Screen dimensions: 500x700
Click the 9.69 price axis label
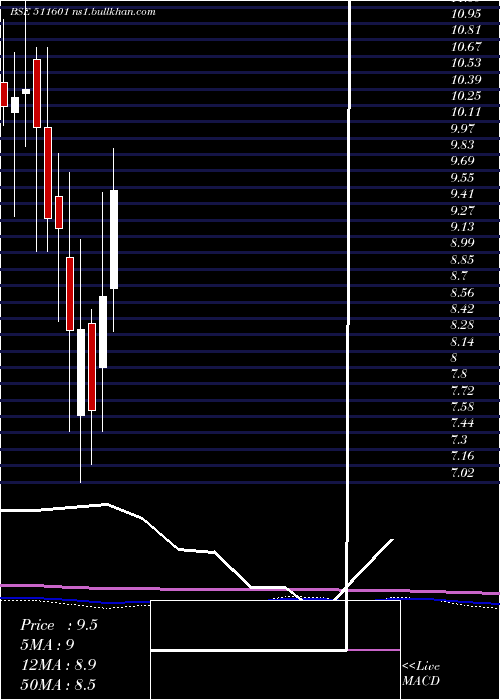point(462,161)
